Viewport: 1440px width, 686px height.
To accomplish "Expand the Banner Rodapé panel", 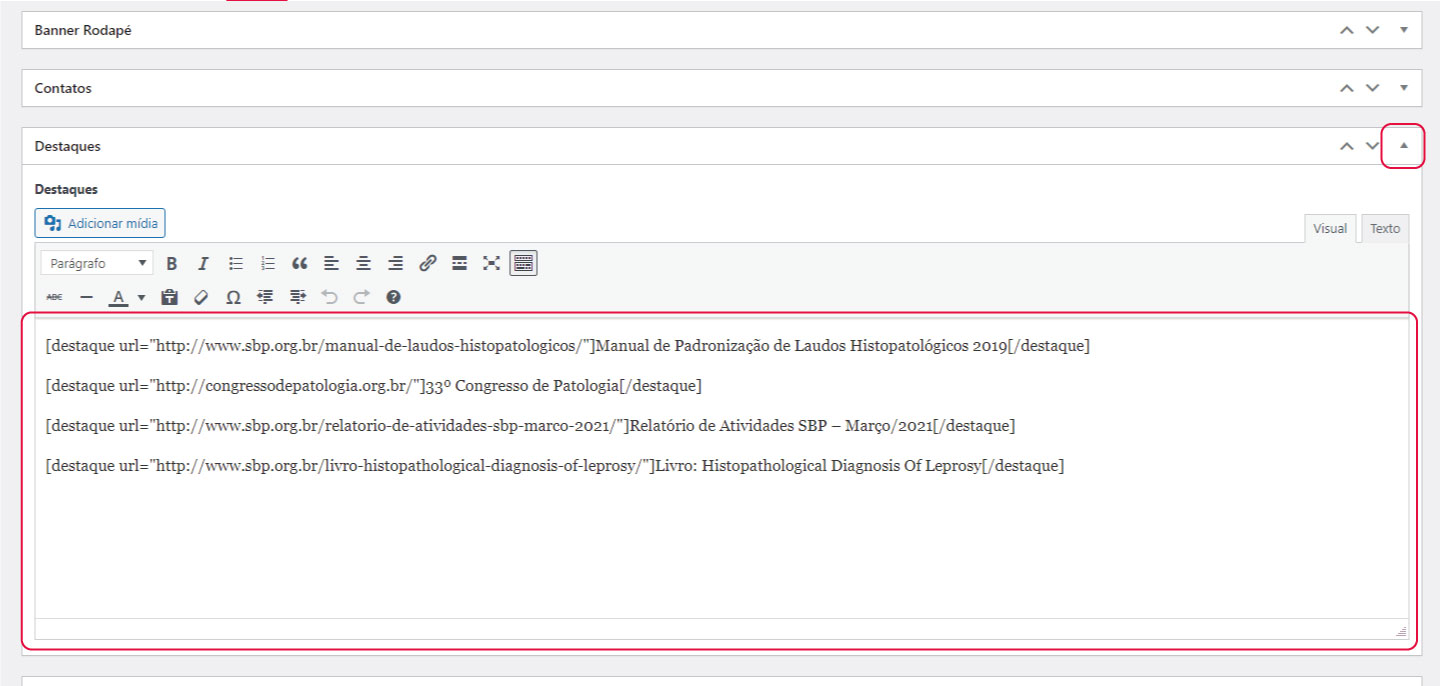I will (1403, 30).
